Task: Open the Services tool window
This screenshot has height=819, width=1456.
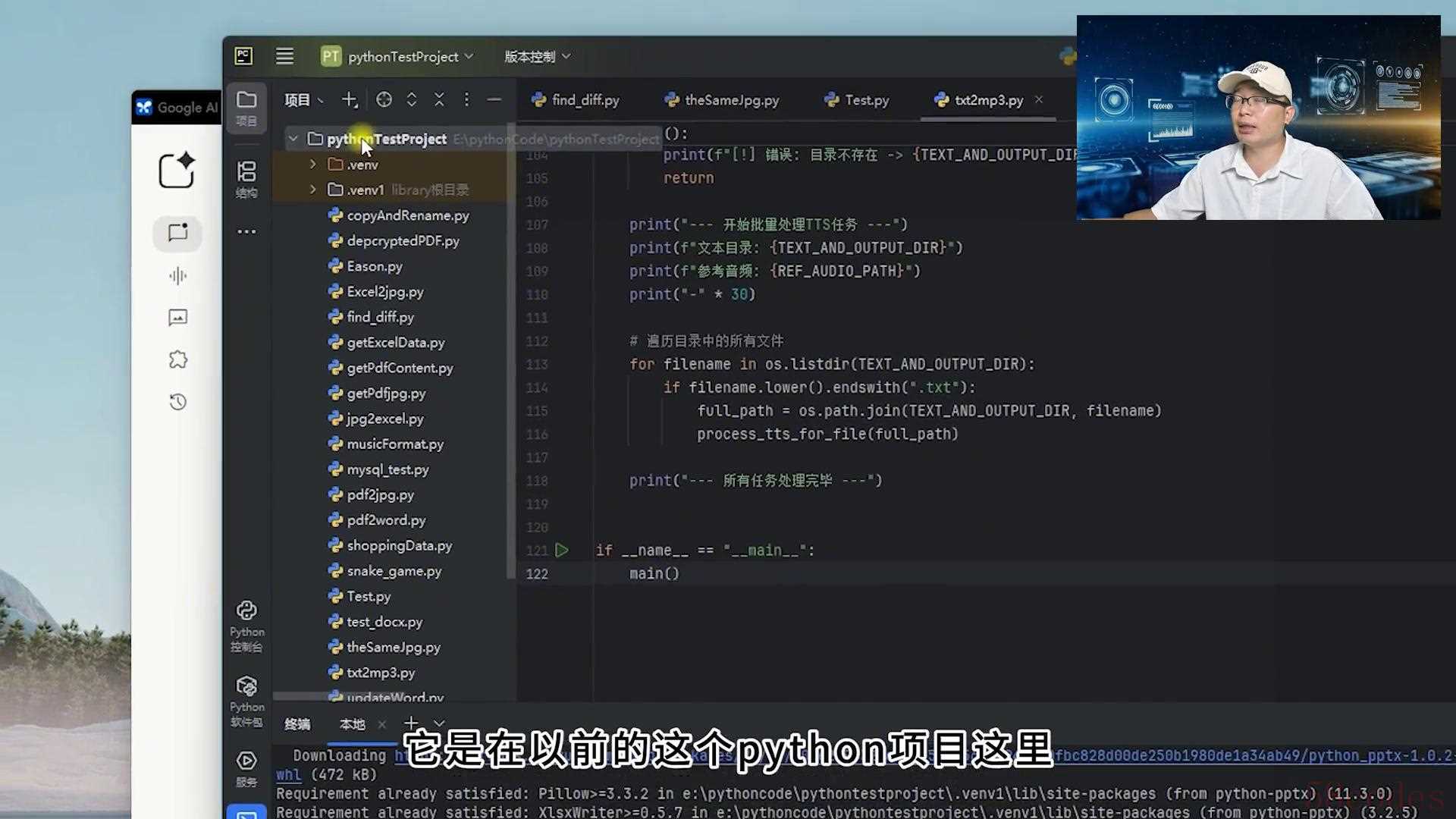Action: 246,767
